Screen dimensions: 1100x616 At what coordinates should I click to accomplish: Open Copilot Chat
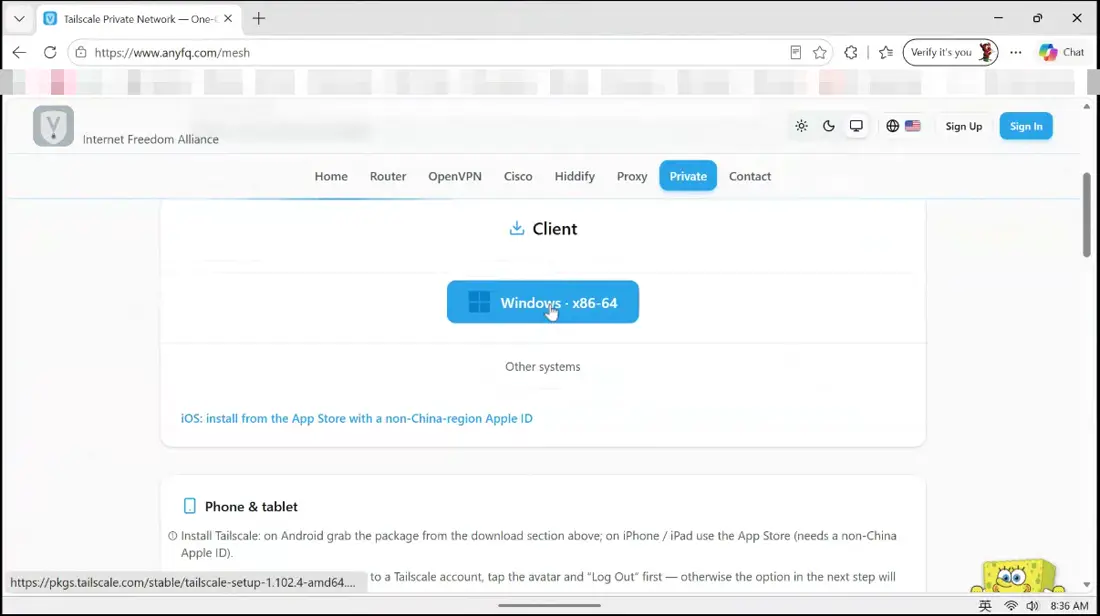coord(1062,53)
